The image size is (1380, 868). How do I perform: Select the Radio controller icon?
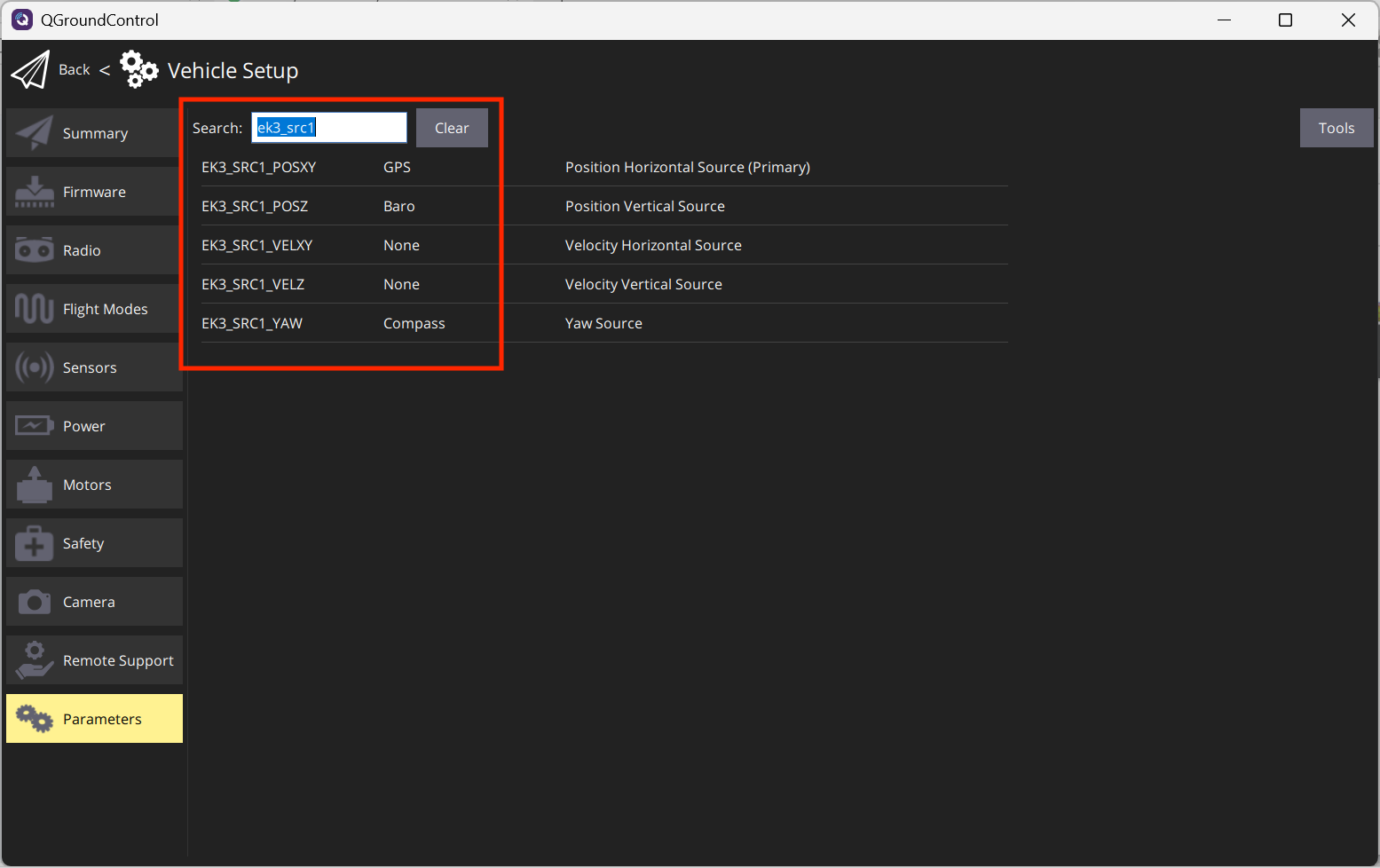click(x=35, y=250)
